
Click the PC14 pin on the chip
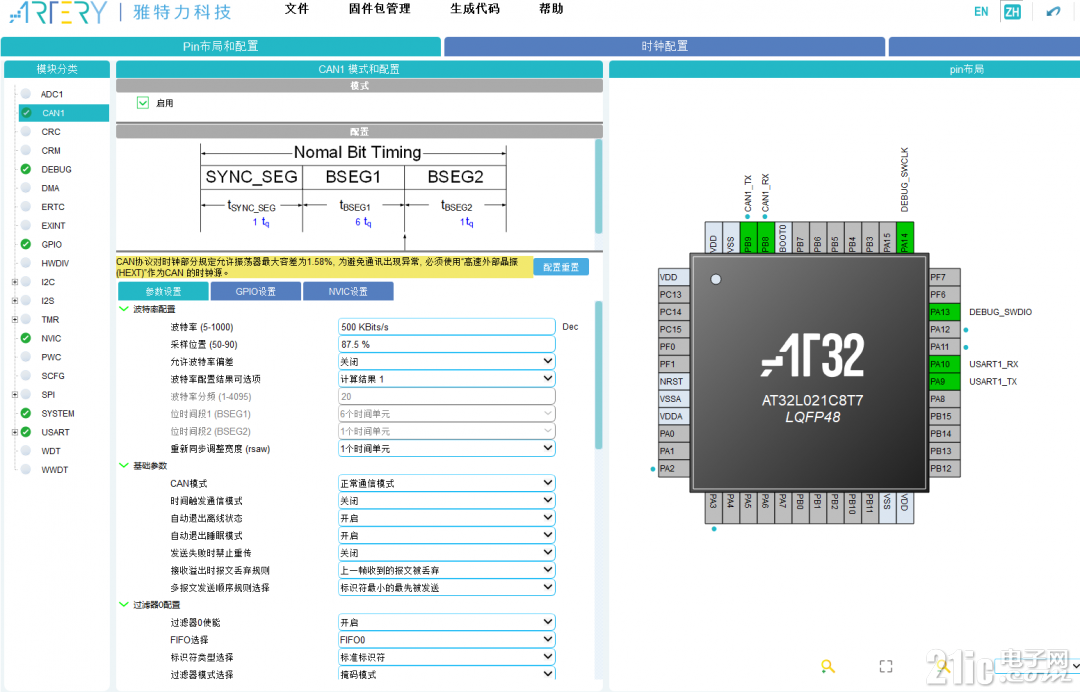[x=674, y=312]
